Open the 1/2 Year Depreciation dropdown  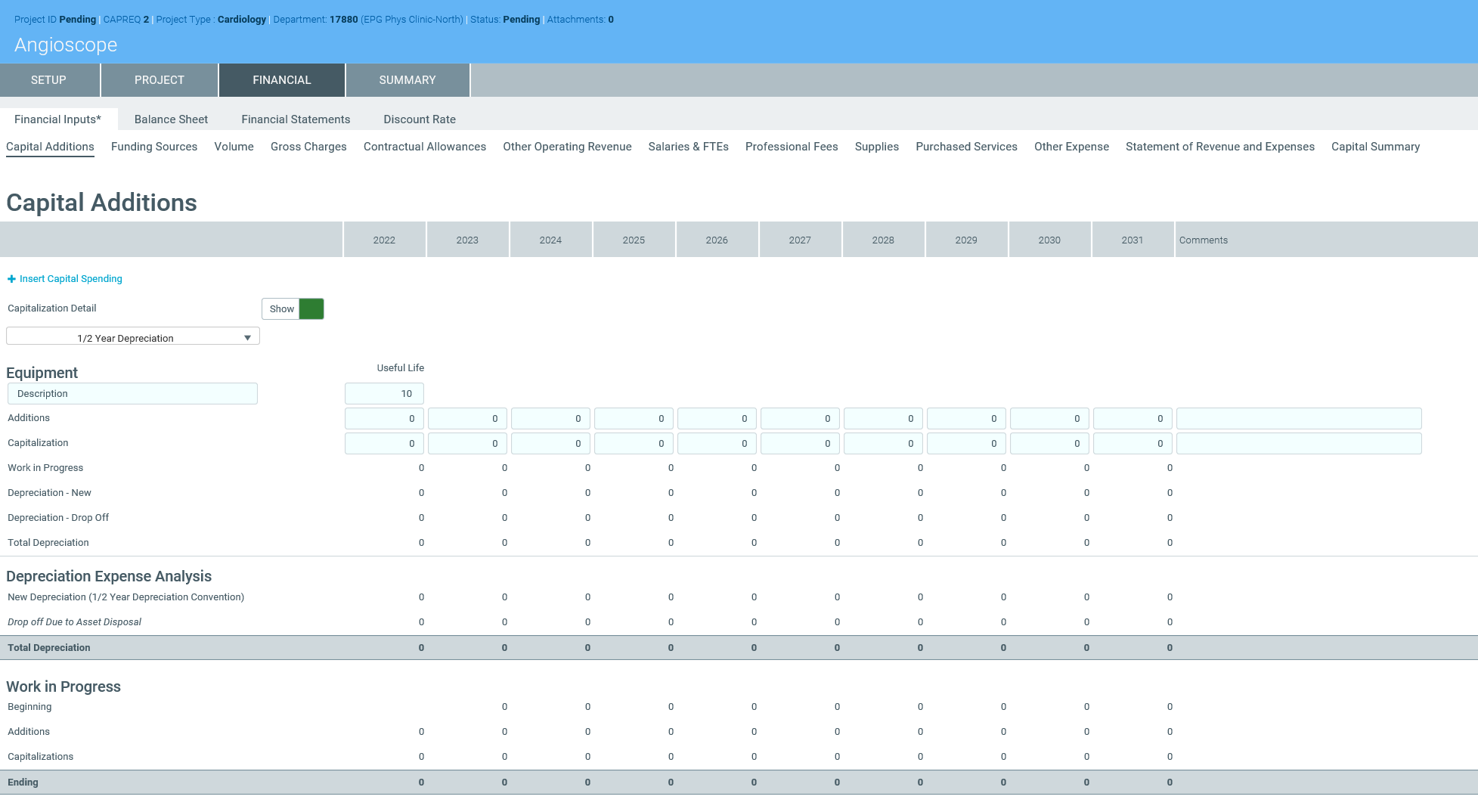click(133, 337)
